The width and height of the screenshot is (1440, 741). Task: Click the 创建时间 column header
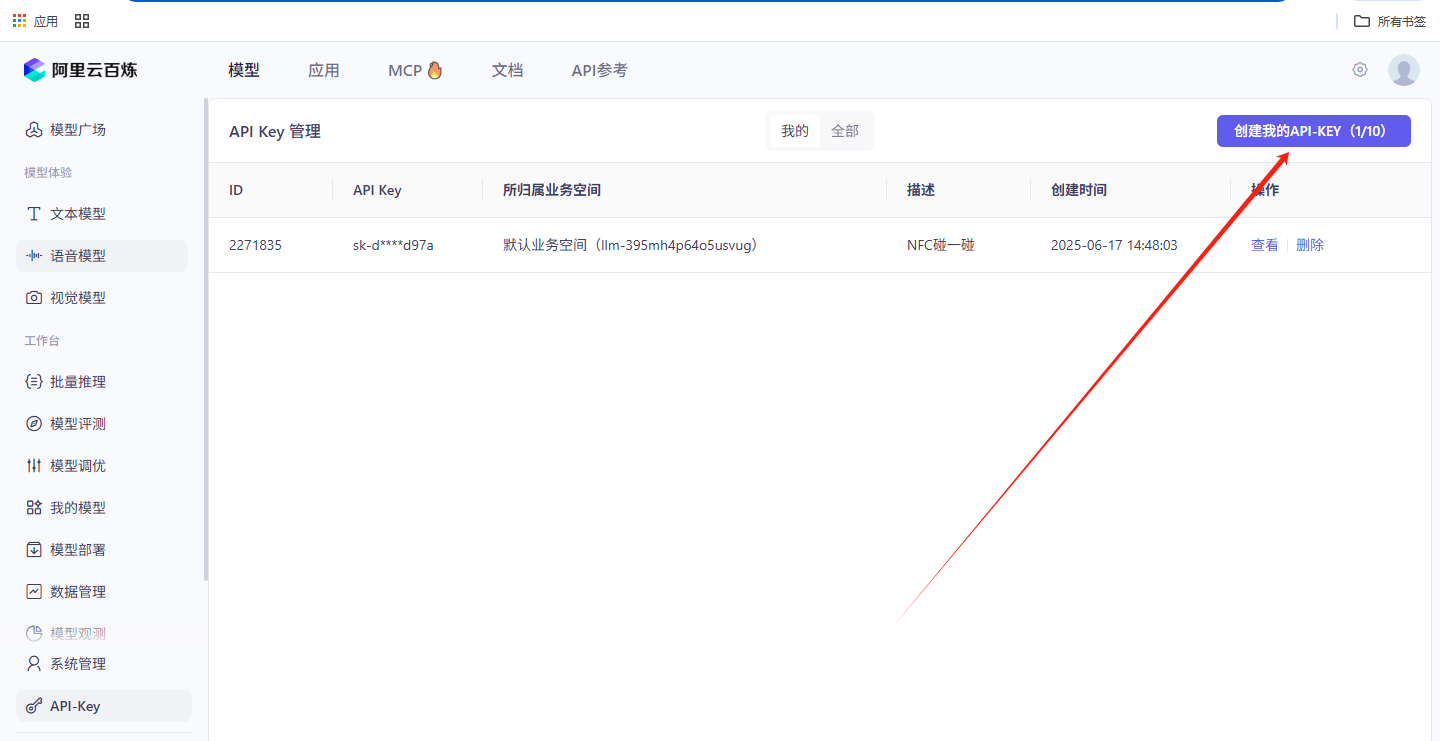tap(1079, 190)
